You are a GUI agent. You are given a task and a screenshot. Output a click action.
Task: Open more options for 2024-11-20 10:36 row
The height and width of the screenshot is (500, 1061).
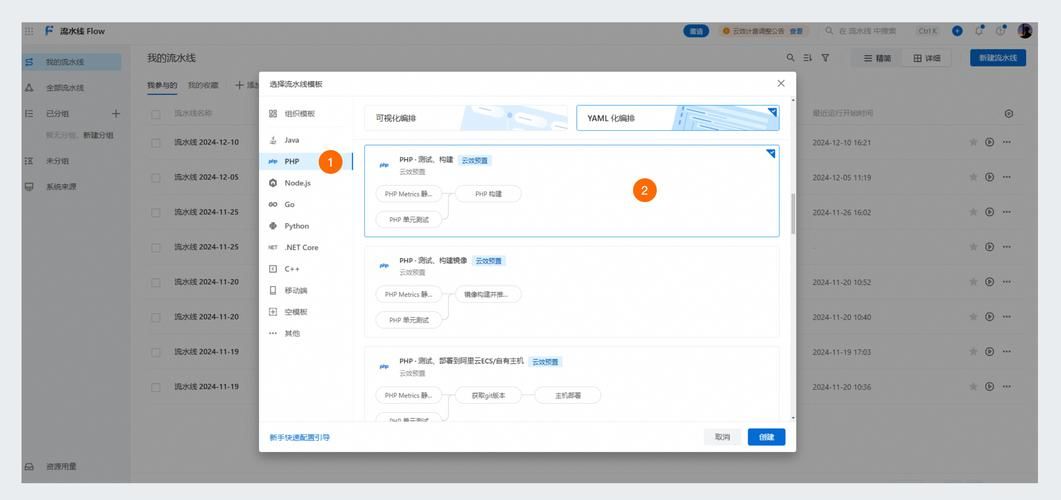click(1006, 386)
